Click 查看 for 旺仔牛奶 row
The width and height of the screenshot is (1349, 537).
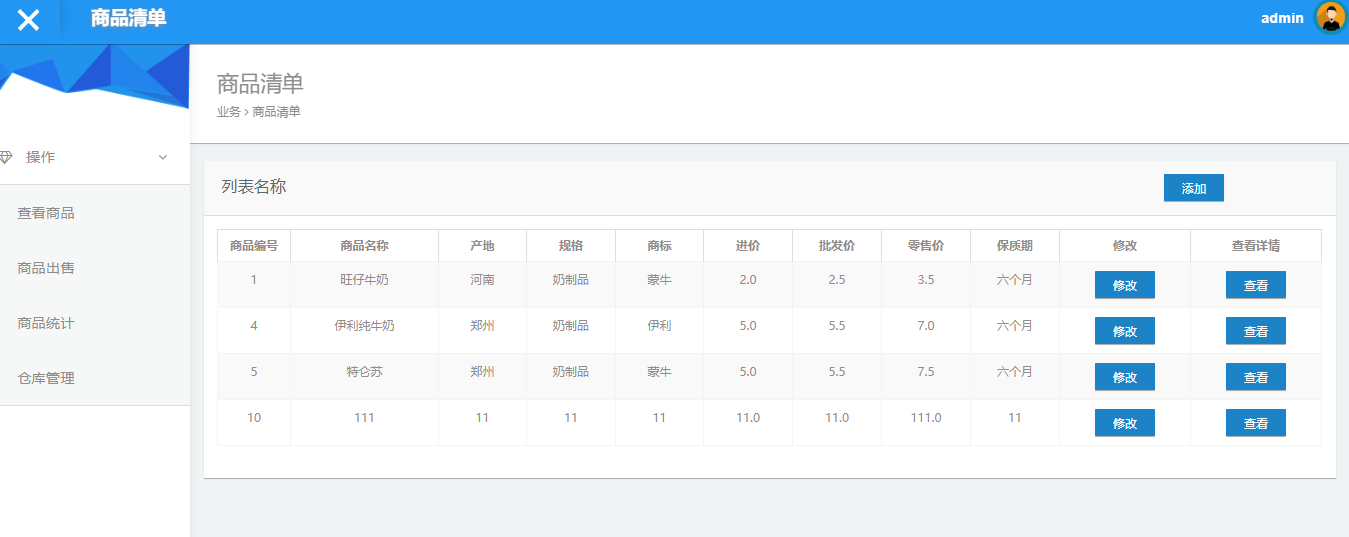[x=1256, y=285]
